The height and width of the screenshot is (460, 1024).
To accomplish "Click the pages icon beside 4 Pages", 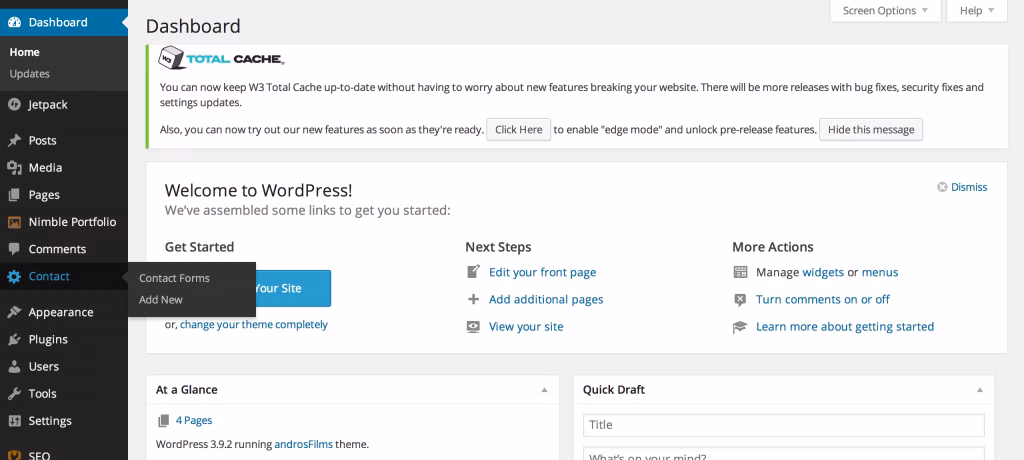I will click(163, 420).
